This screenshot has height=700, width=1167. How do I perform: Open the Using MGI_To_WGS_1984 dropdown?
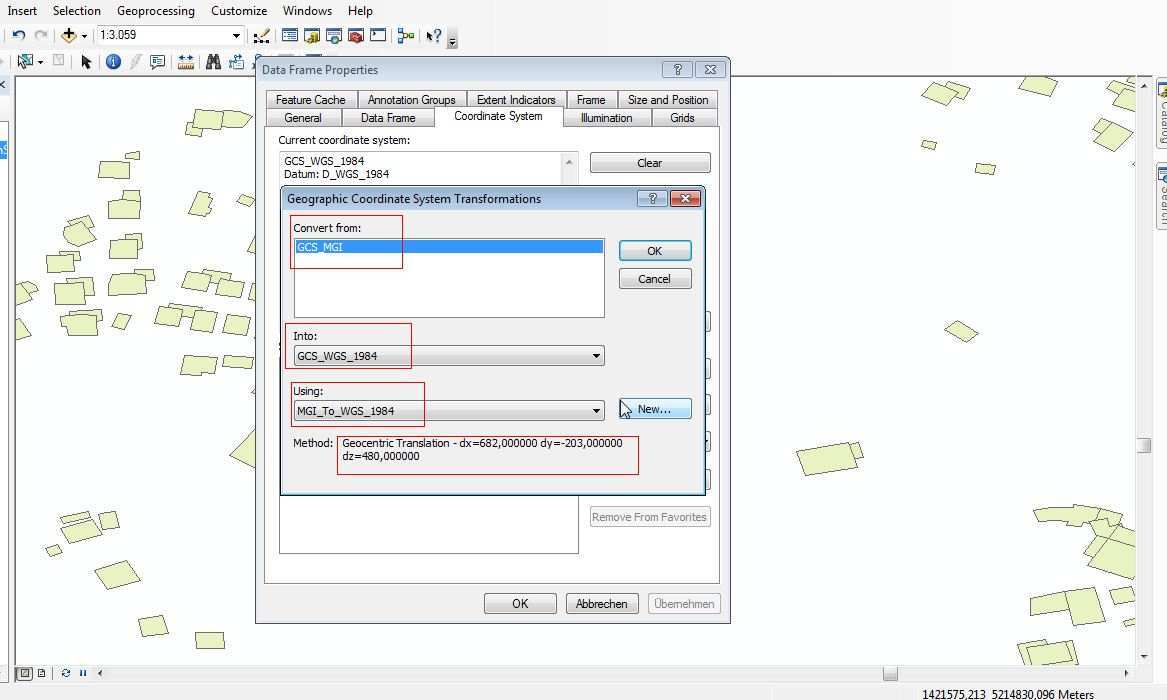pos(596,411)
